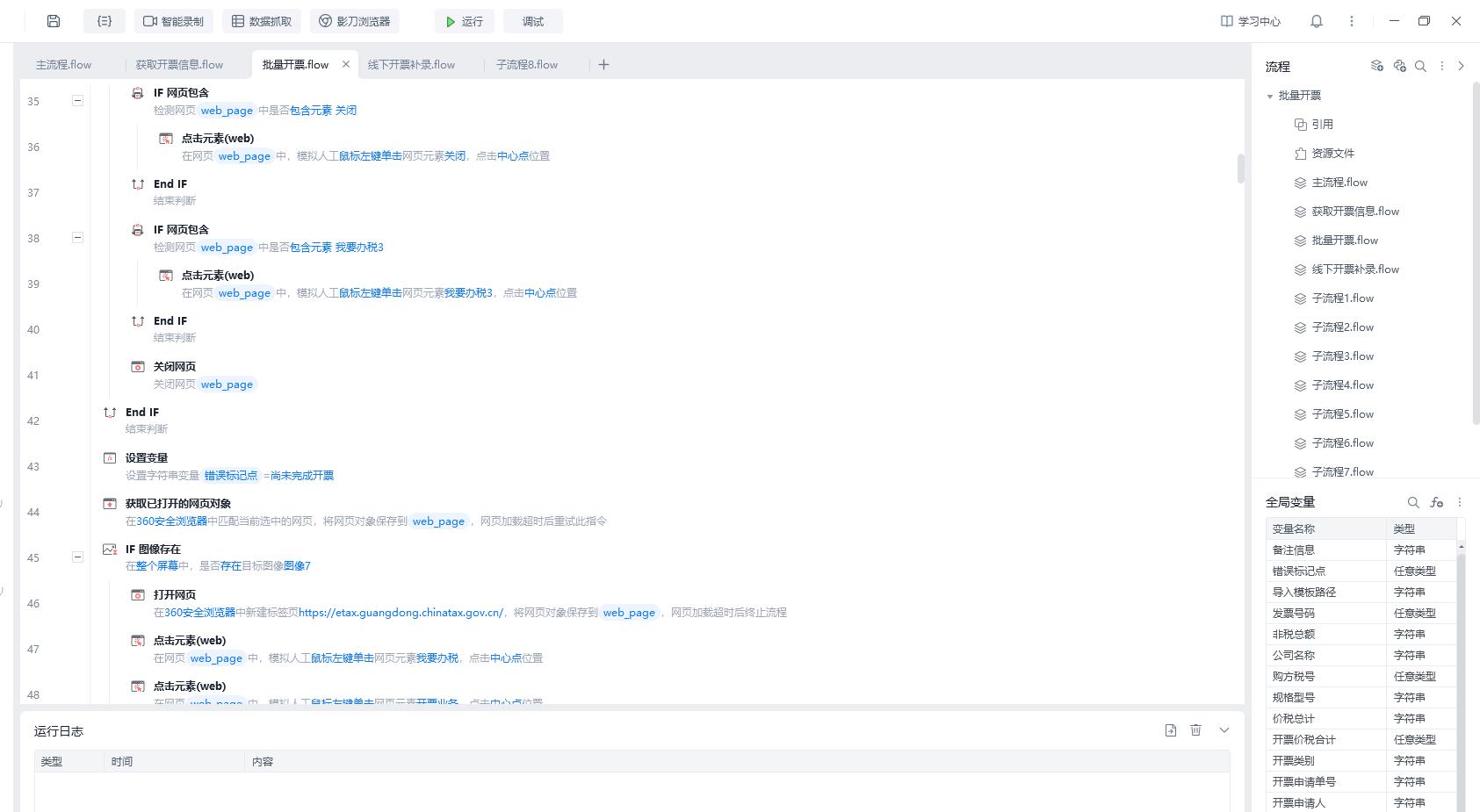
Task: Select 子流程1.flow in flow tree
Action: pos(1342,298)
